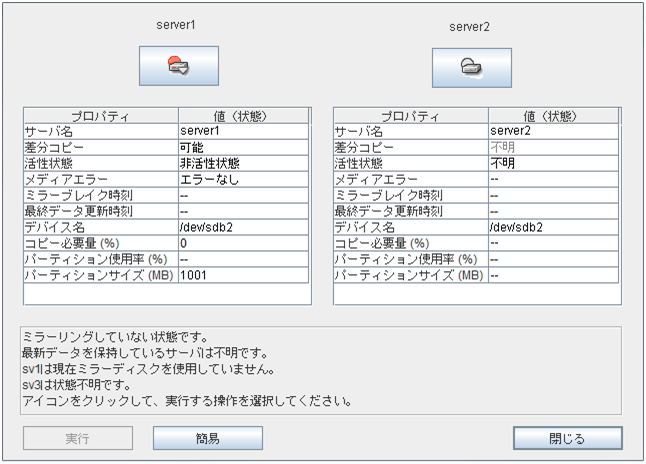The image size is (646, 464).
Task: Click server2 table プロパティ column header
Action: tap(410, 115)
